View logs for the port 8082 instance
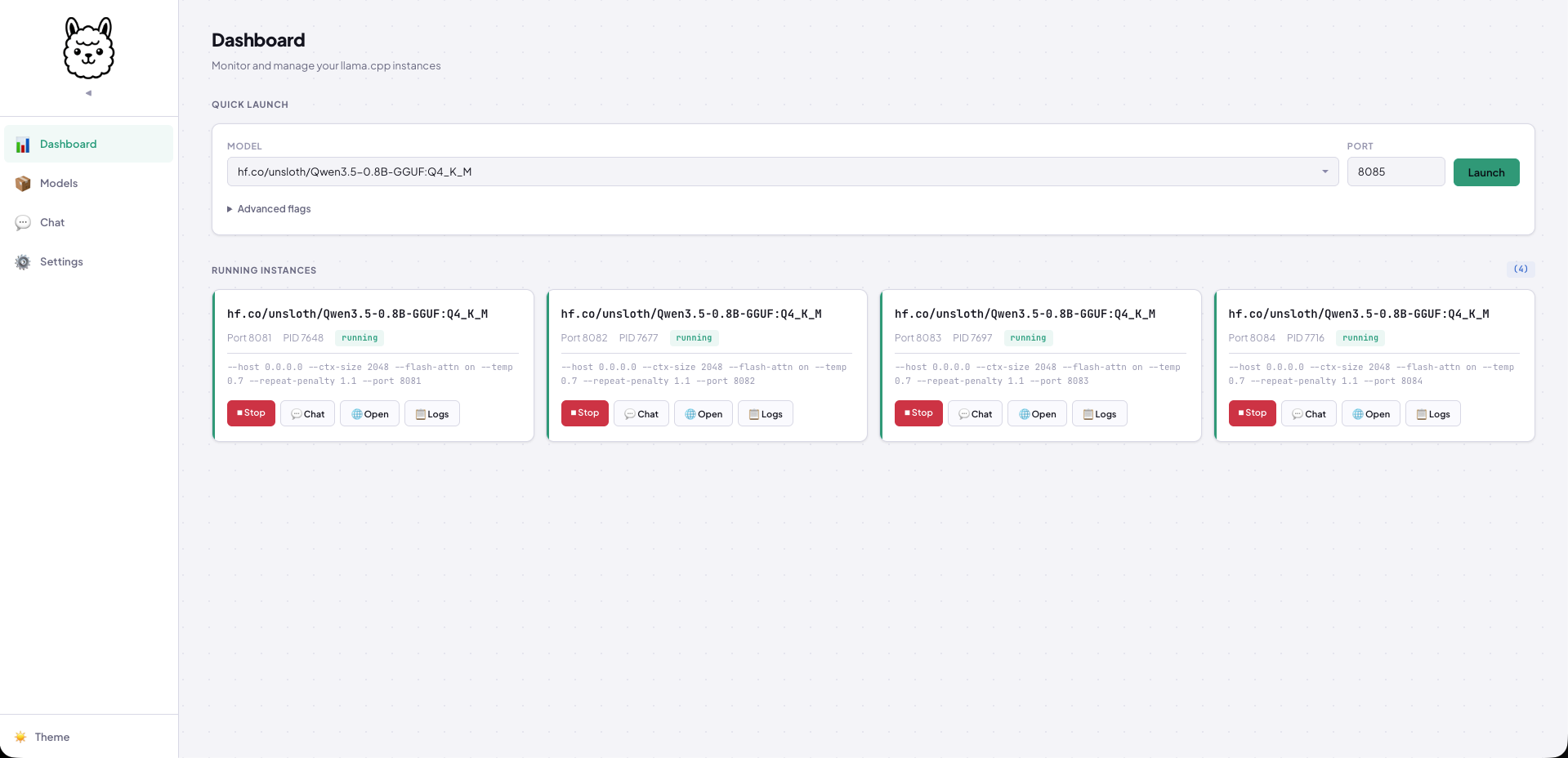 (766, 413)
